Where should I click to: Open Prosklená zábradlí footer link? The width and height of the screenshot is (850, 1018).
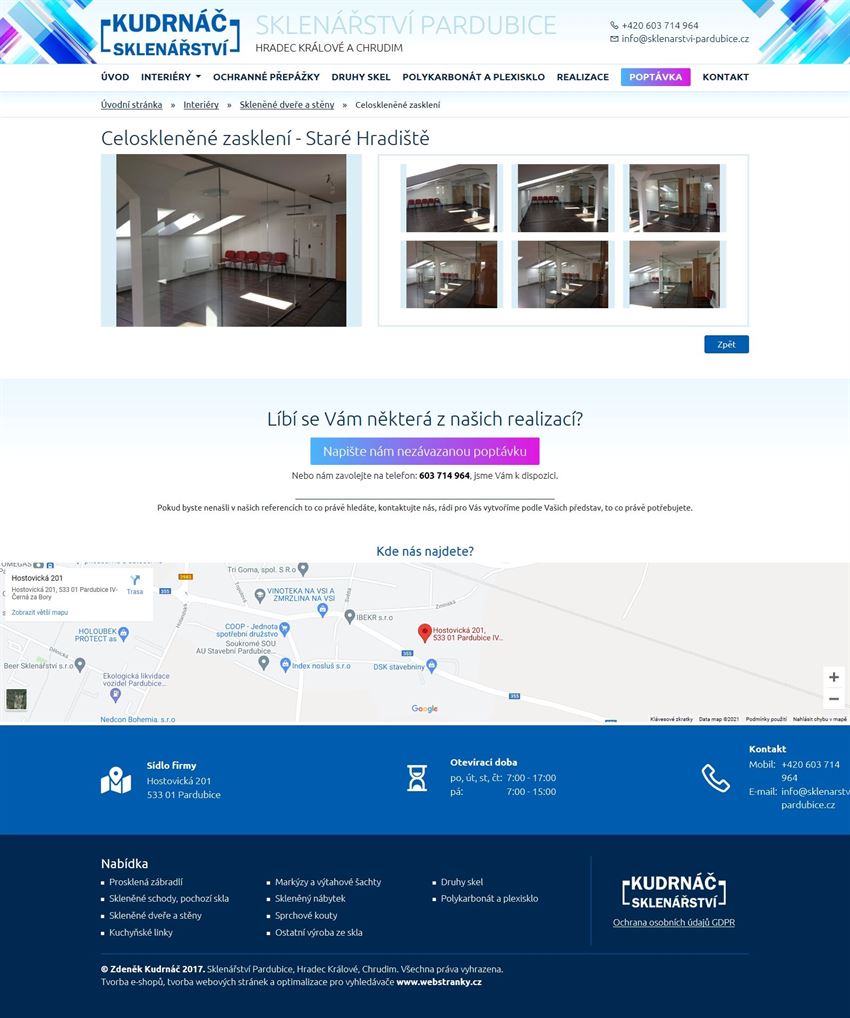click(145, 882)
